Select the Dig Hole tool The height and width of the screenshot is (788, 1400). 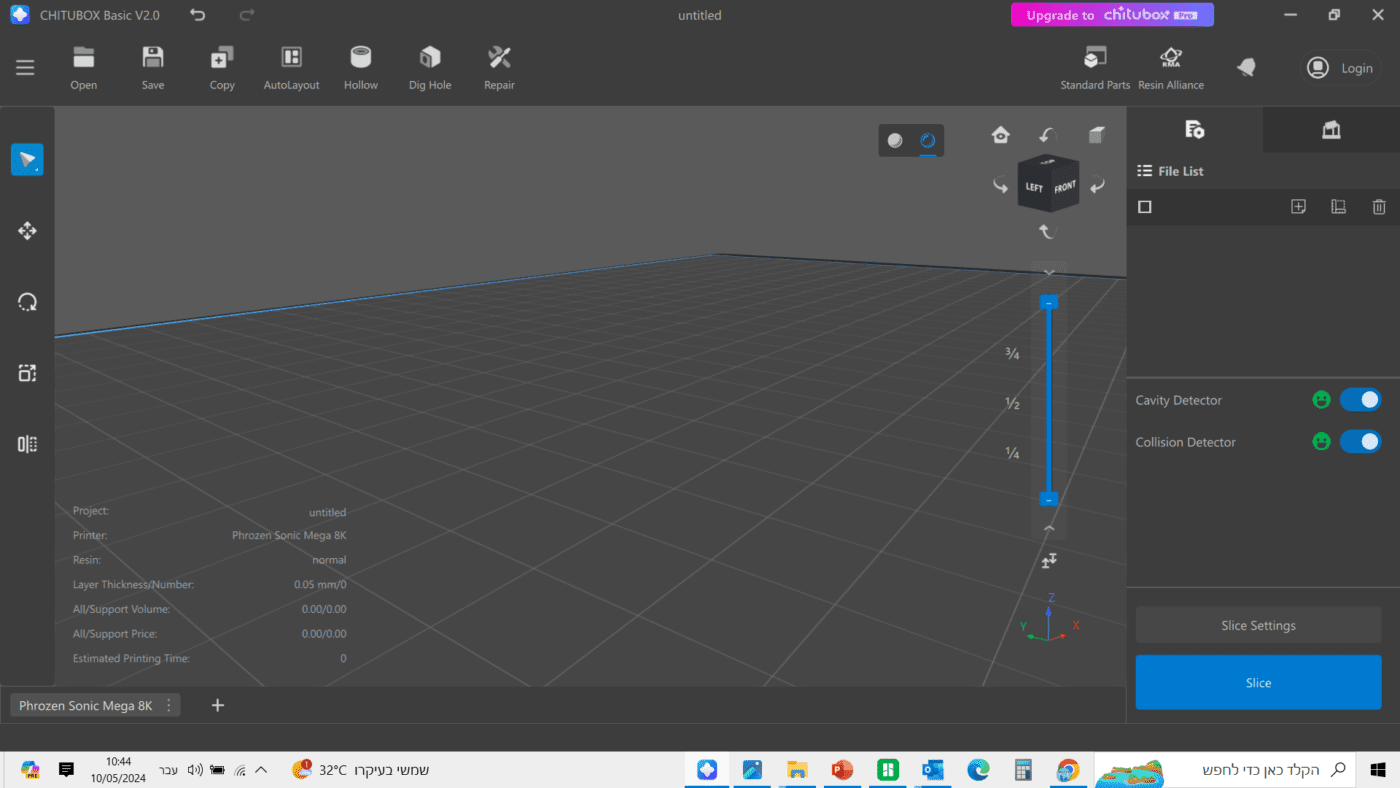(x=430, y=68)
